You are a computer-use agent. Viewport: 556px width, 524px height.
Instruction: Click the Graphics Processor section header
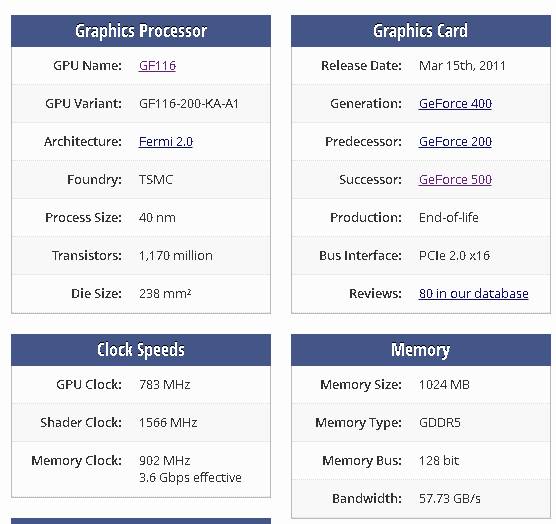point(141,31)
